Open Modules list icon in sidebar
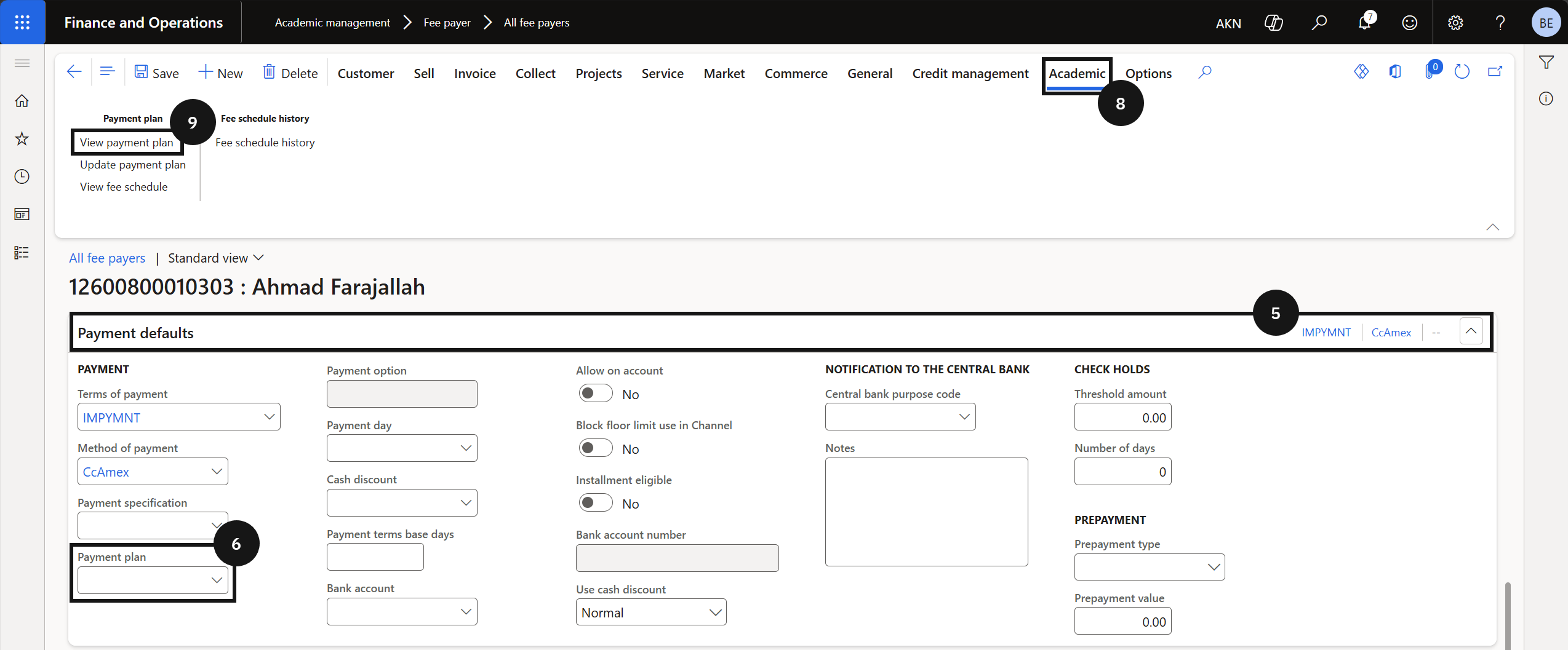1568x650 pixels. (22, 253)
